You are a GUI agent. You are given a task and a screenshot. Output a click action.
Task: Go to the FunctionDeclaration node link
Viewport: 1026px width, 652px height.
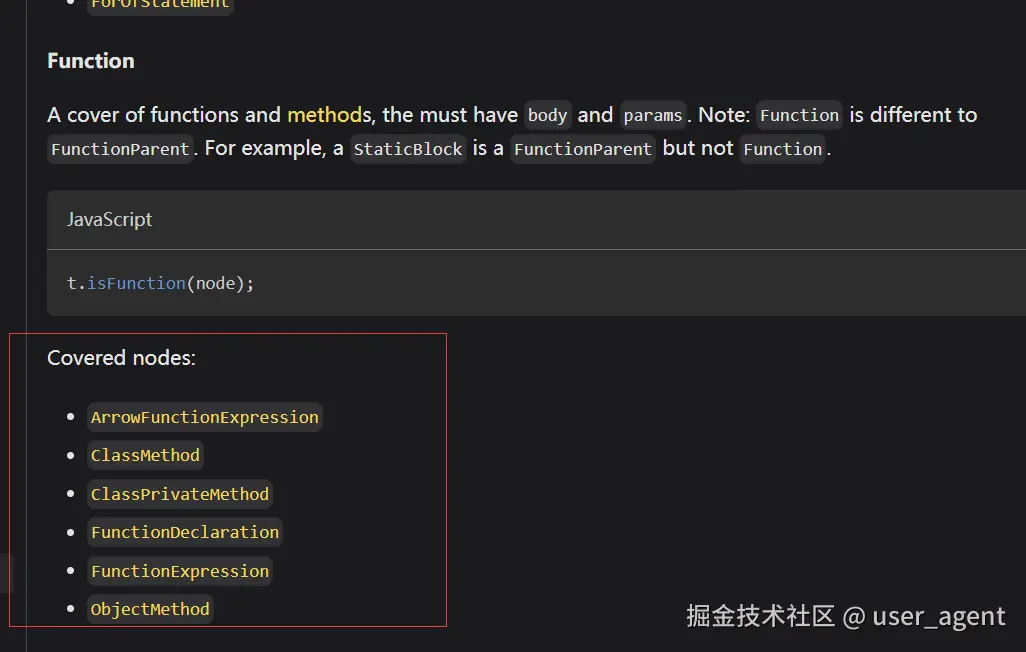pyautogui.click(x=184, y=532)
